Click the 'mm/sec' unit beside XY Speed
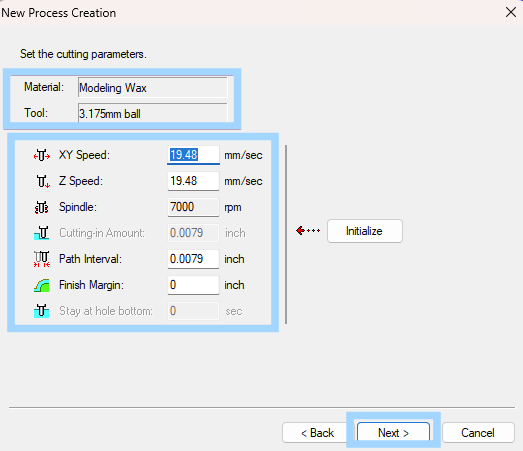 [243, 155]
